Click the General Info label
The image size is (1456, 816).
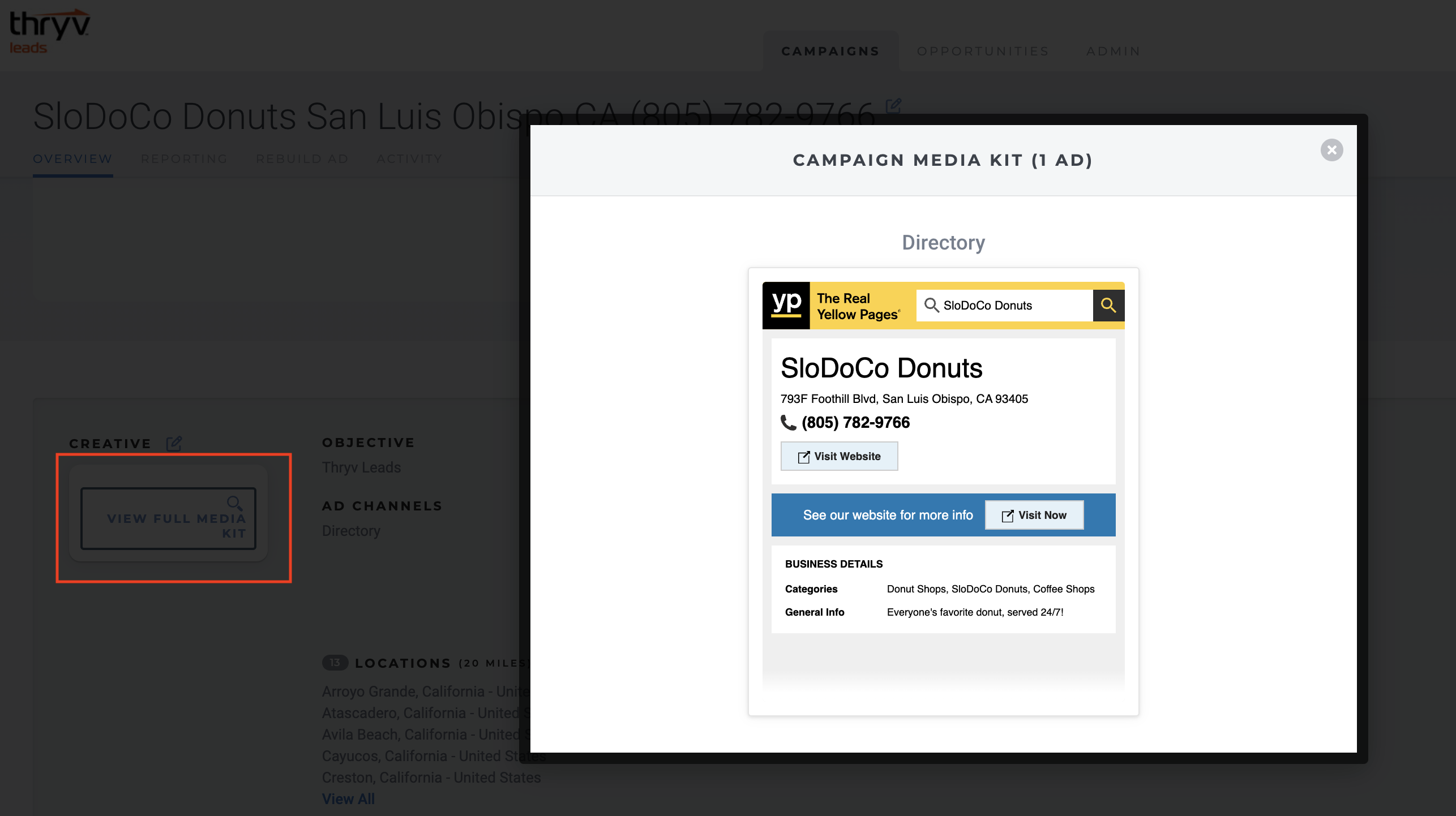(815, 612)
